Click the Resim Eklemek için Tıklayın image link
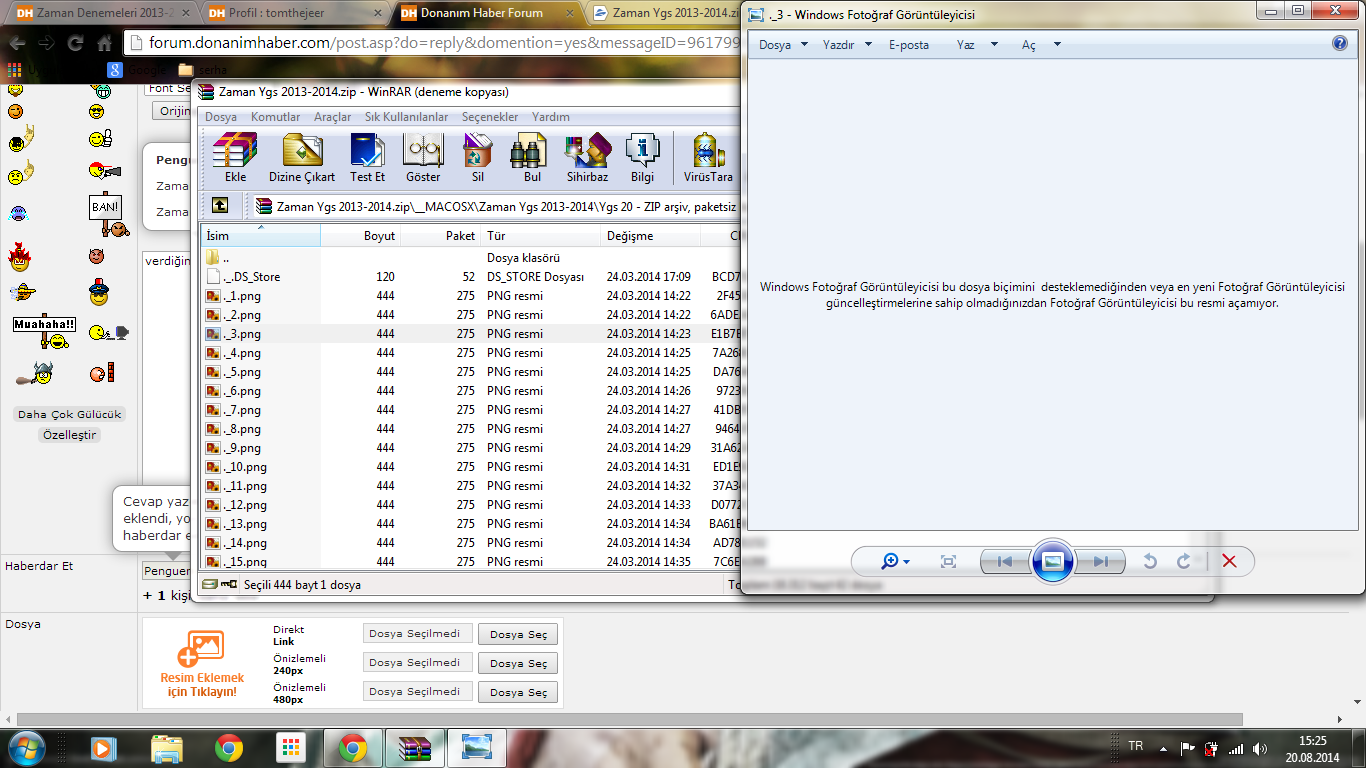 coord(201,664)
